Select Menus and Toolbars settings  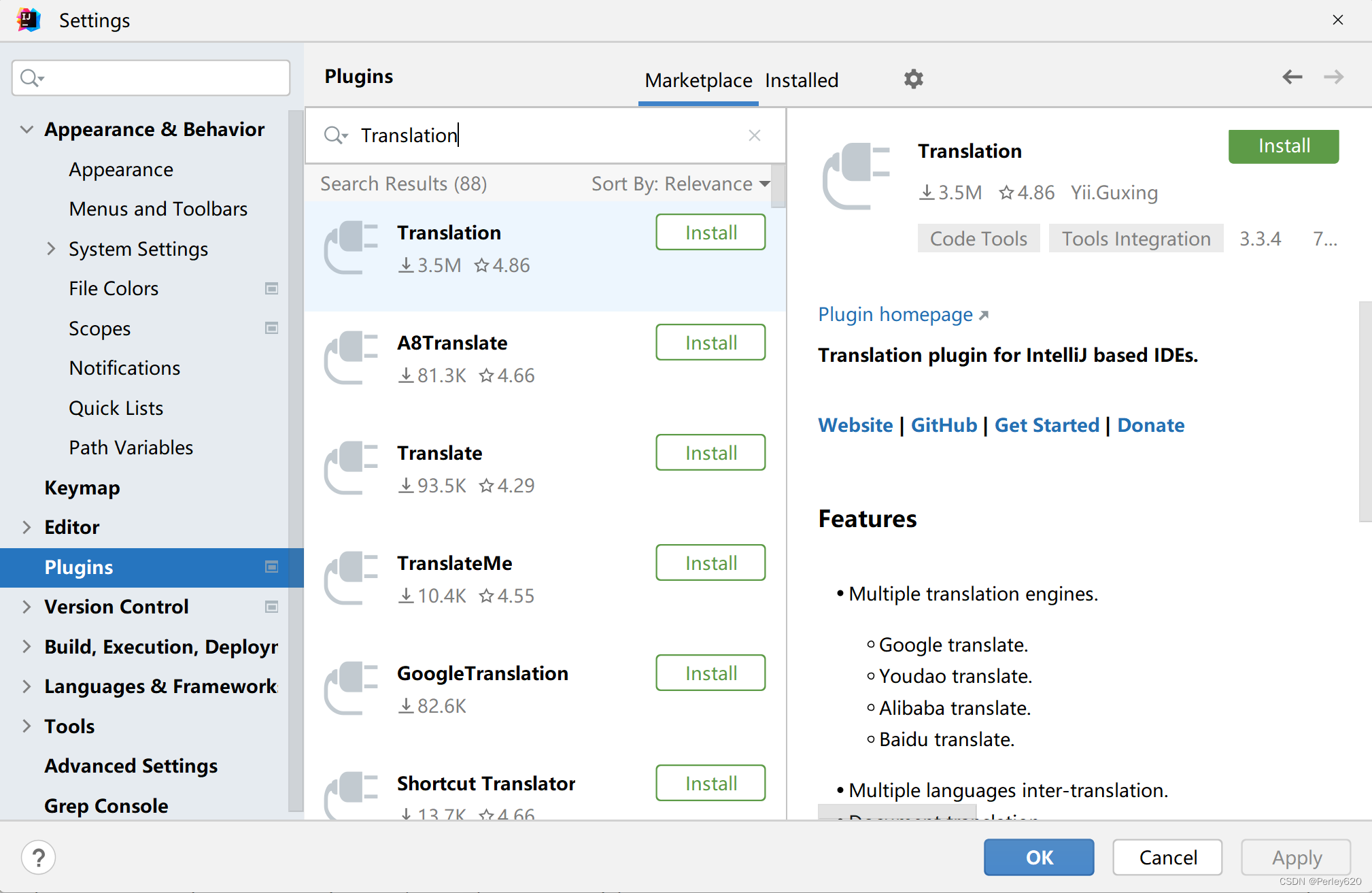(158, 209)
